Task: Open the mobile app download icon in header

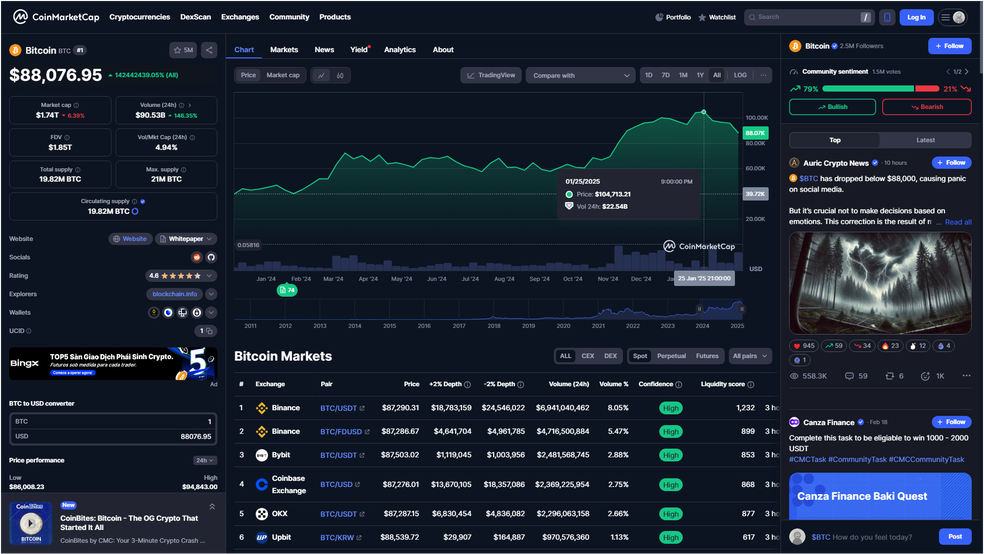Action: tap(887, 18)
